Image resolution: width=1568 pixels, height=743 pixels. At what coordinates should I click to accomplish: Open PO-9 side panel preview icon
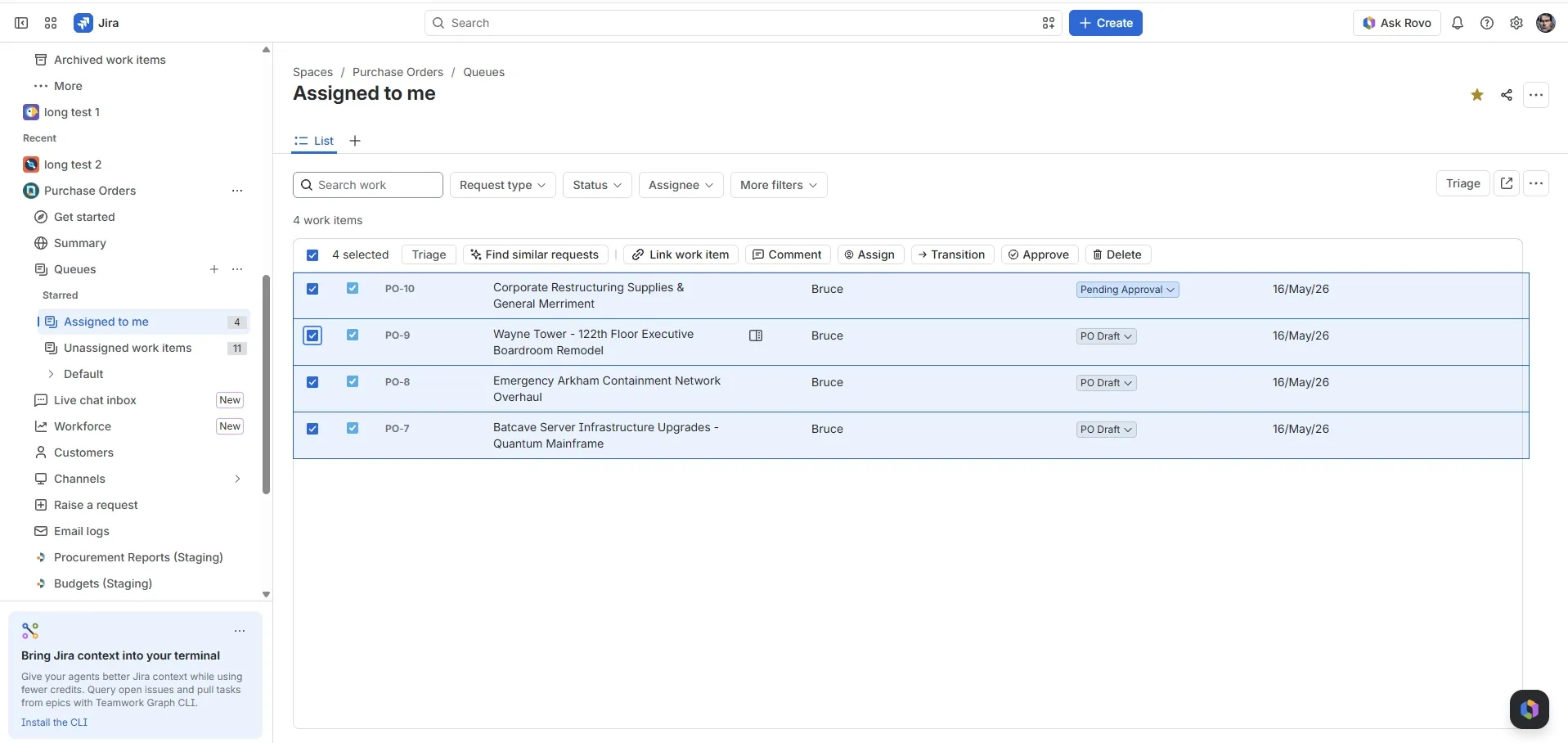[756, 335]
